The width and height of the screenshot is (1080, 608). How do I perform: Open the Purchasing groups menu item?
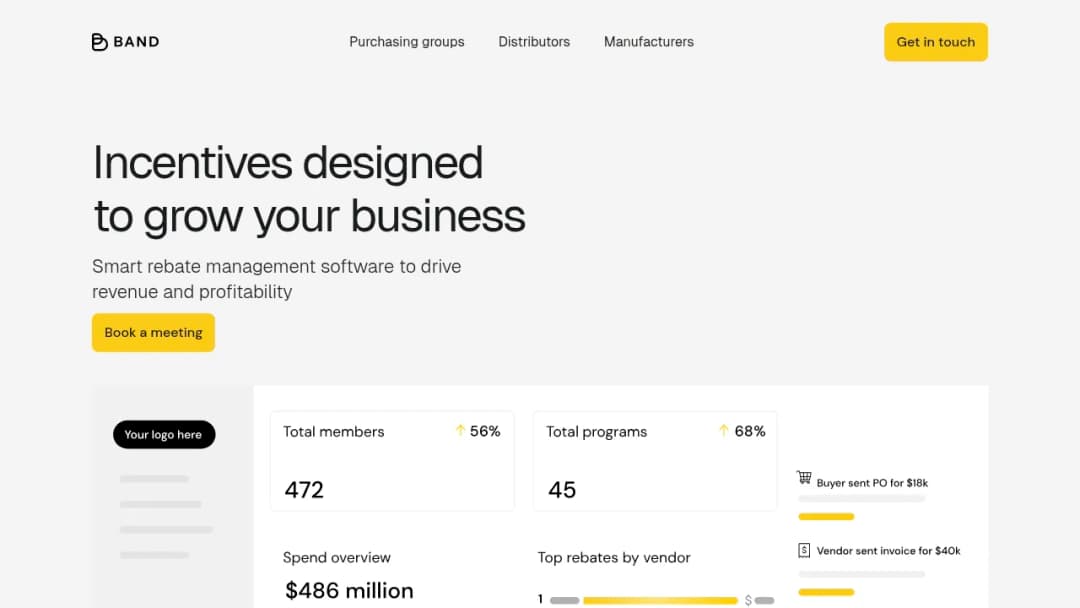point(406,42)
